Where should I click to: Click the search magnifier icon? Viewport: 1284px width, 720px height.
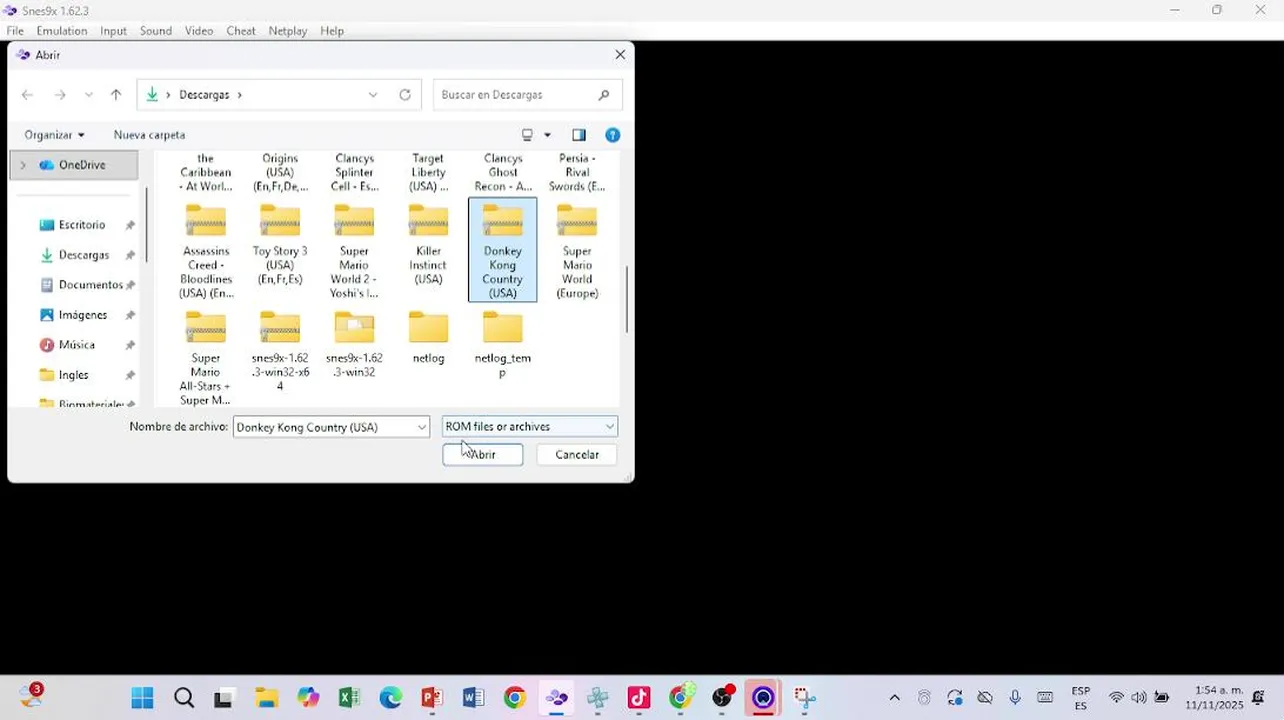(604, 95)
